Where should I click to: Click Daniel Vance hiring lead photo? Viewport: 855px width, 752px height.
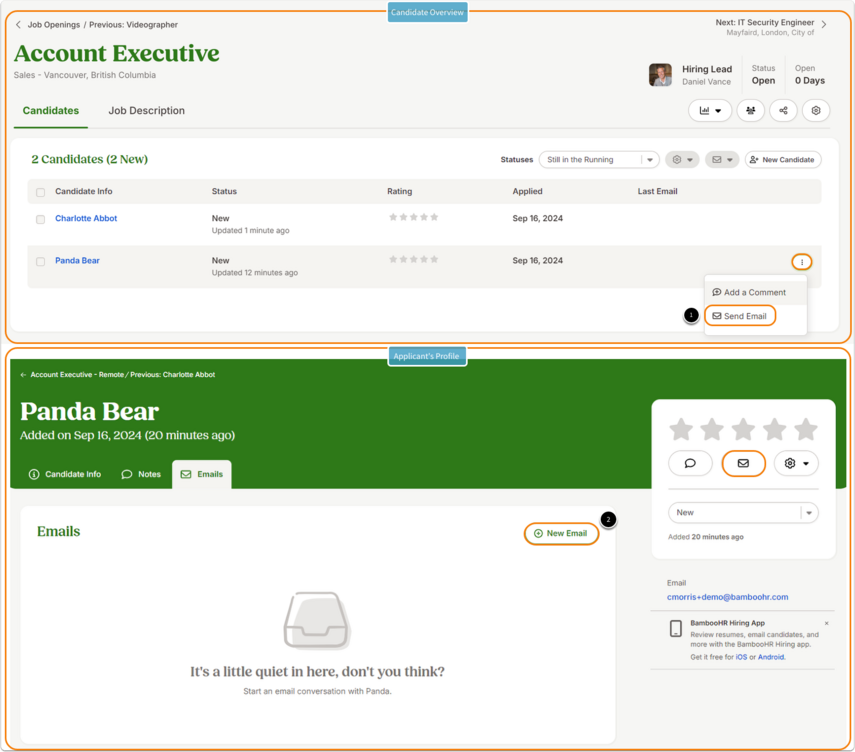coord(660,75)
